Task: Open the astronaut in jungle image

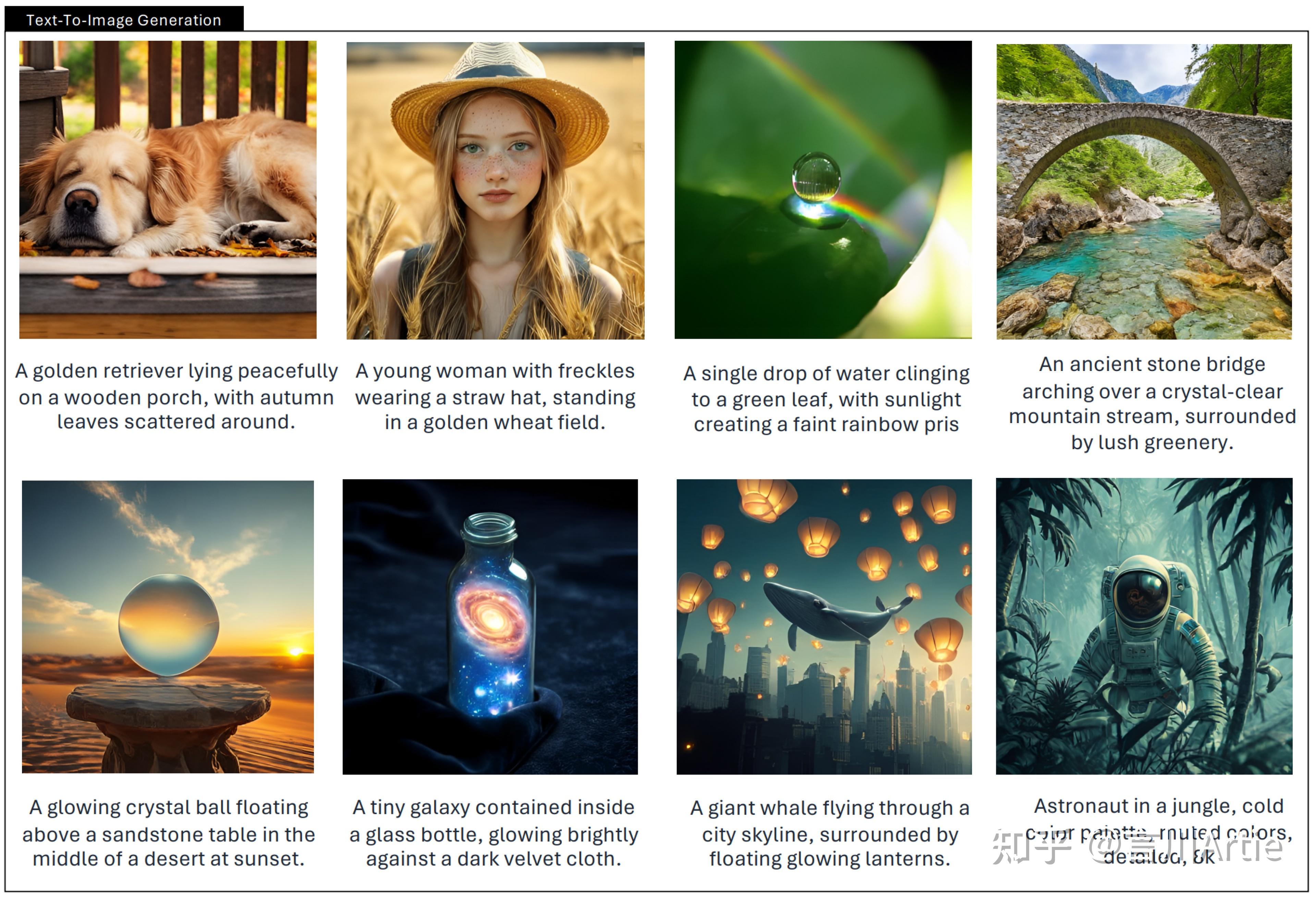Action: [1144, 626]
